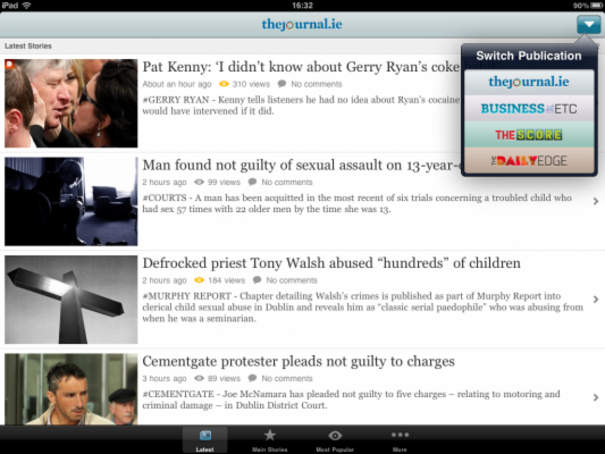Switch to The Daily Edge publication

point(529,160)
